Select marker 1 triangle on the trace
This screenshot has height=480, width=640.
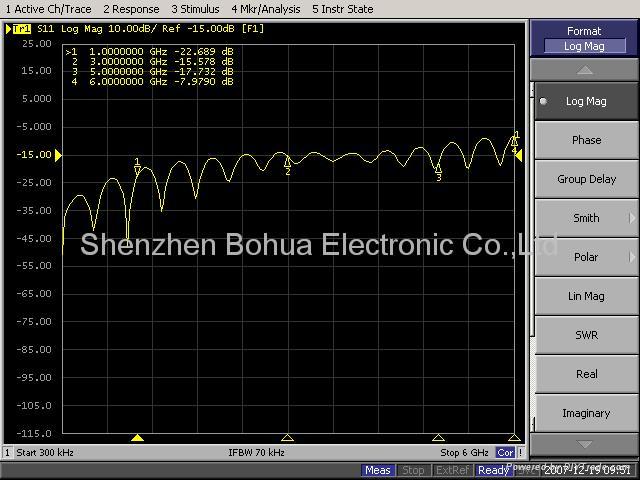[137, 165]
